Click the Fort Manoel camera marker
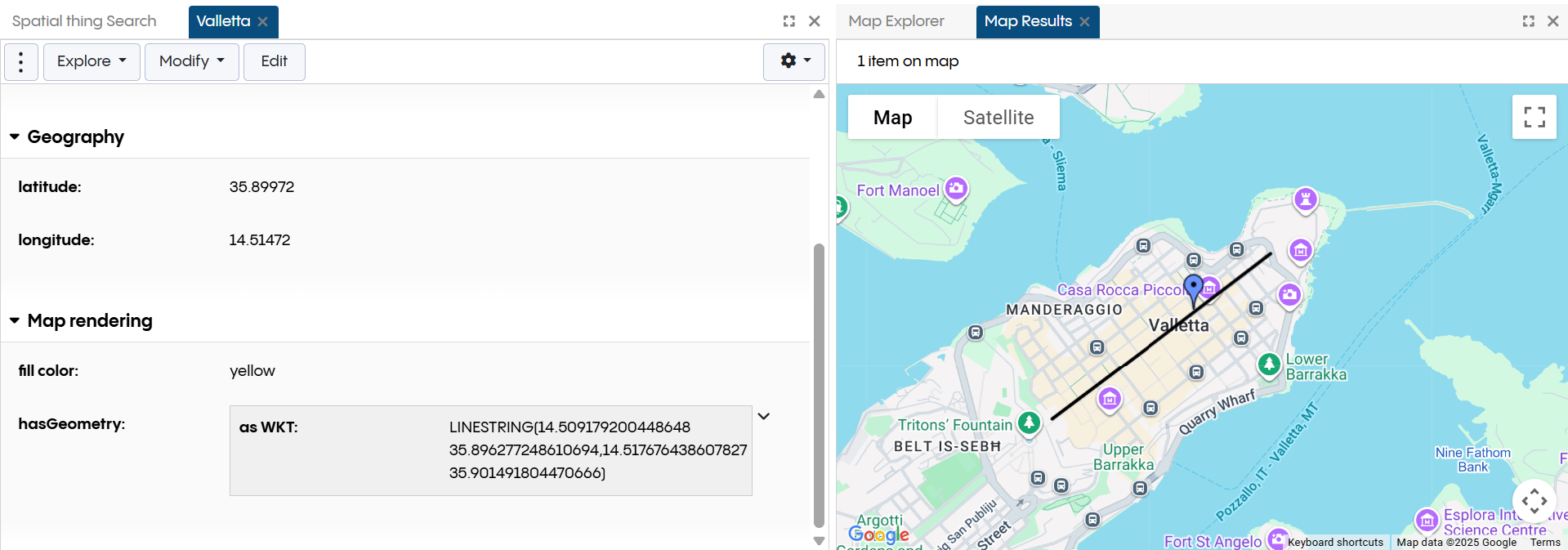1568x550 pixels. (956, 189)
